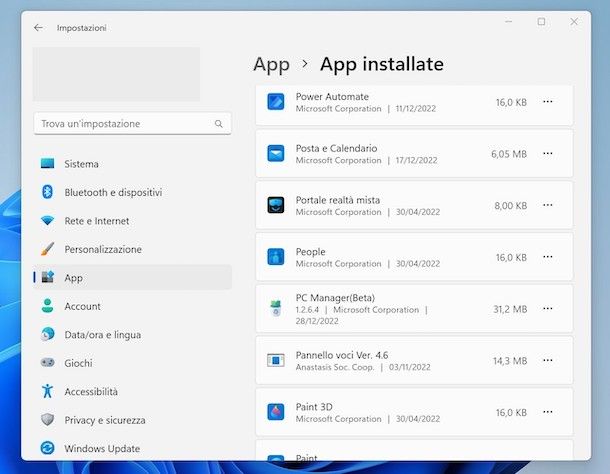The height and width of the screenshot is (474, 610).
Task: Click the 17/12/2022 install date
Action: click(416, 160)
